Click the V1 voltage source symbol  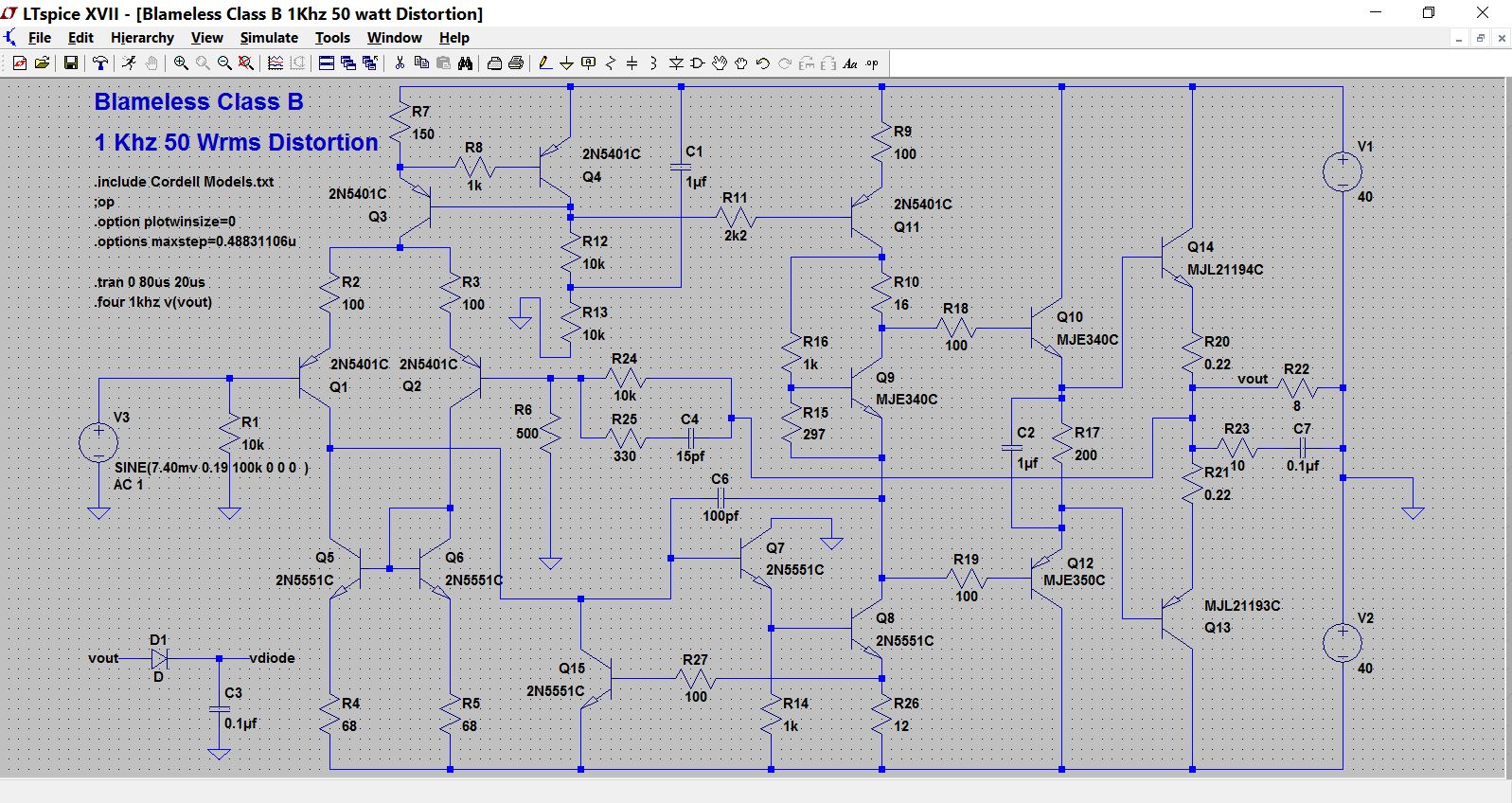[1343, 172]
